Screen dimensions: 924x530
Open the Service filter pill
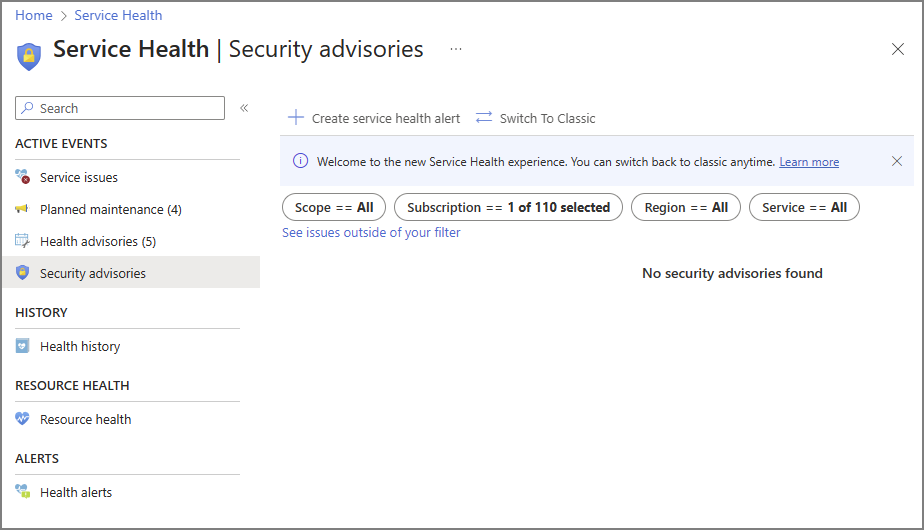[804, 208]
